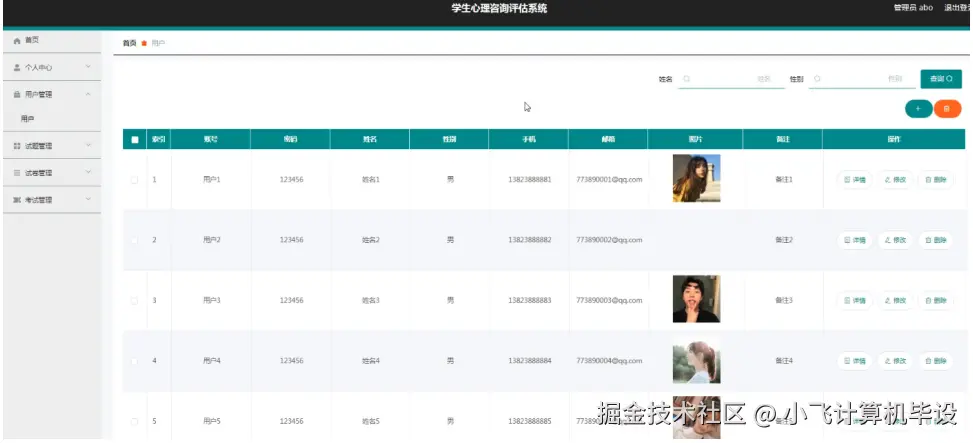Check the checkbox for row 用户1
973x443 pixels.
[134, 179]
